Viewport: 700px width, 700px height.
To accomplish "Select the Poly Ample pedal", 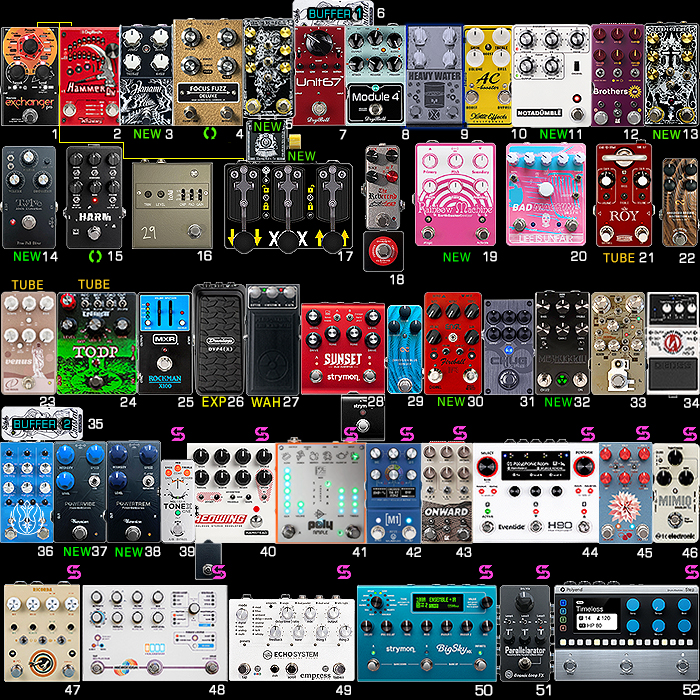I will click(x=321, y=493).
